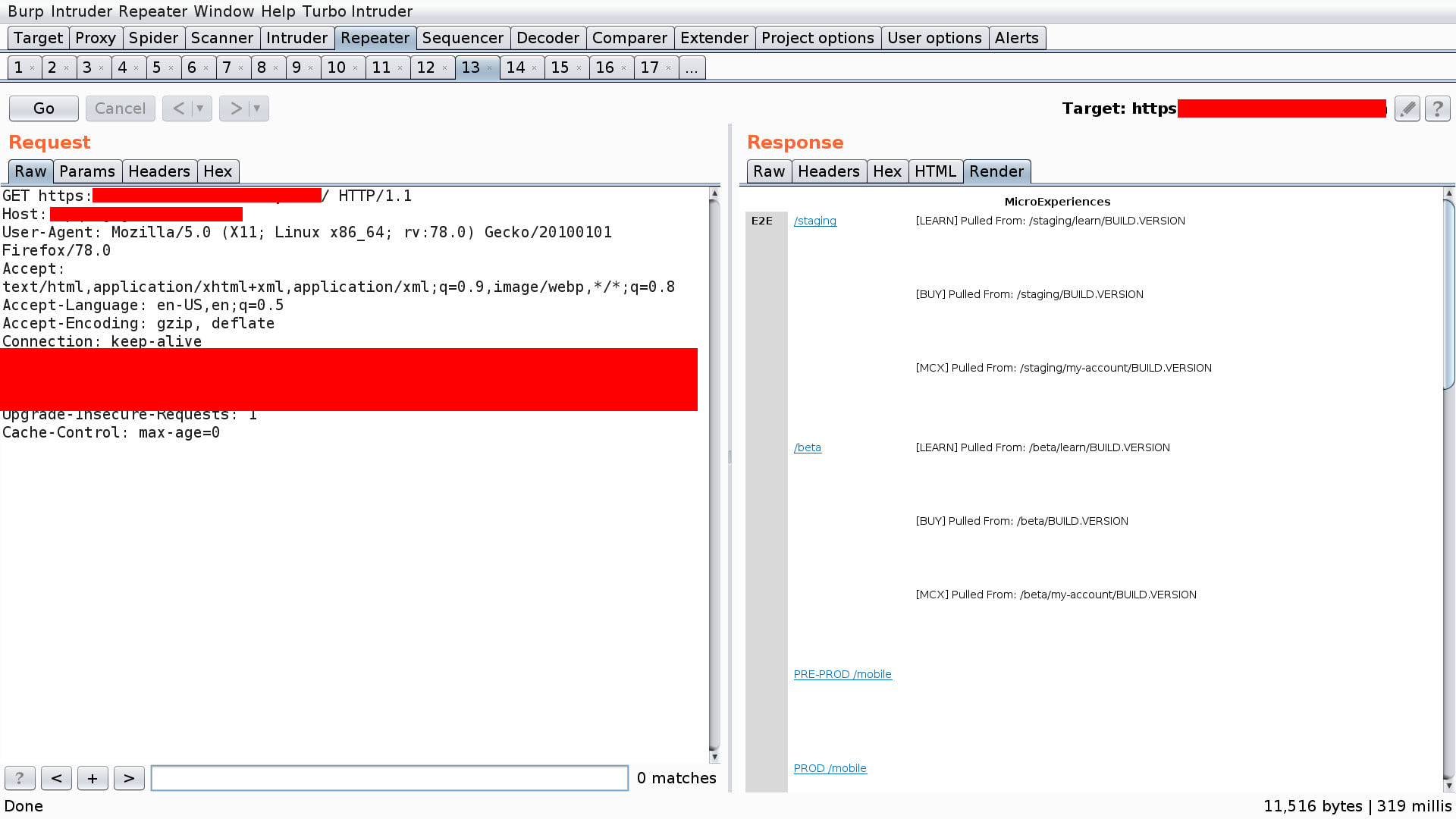The height and width of the screenshot is (819, 1456).
Task: Switch to Render response tab
Action: pos(996,171)
